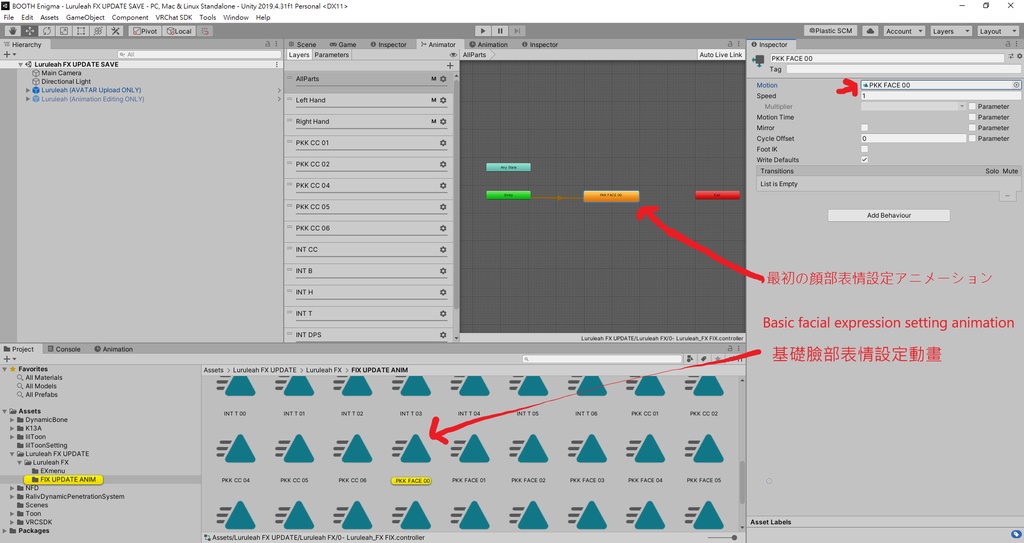Click the Speed input field
The image size is (1024, 543).
(940, 96)
